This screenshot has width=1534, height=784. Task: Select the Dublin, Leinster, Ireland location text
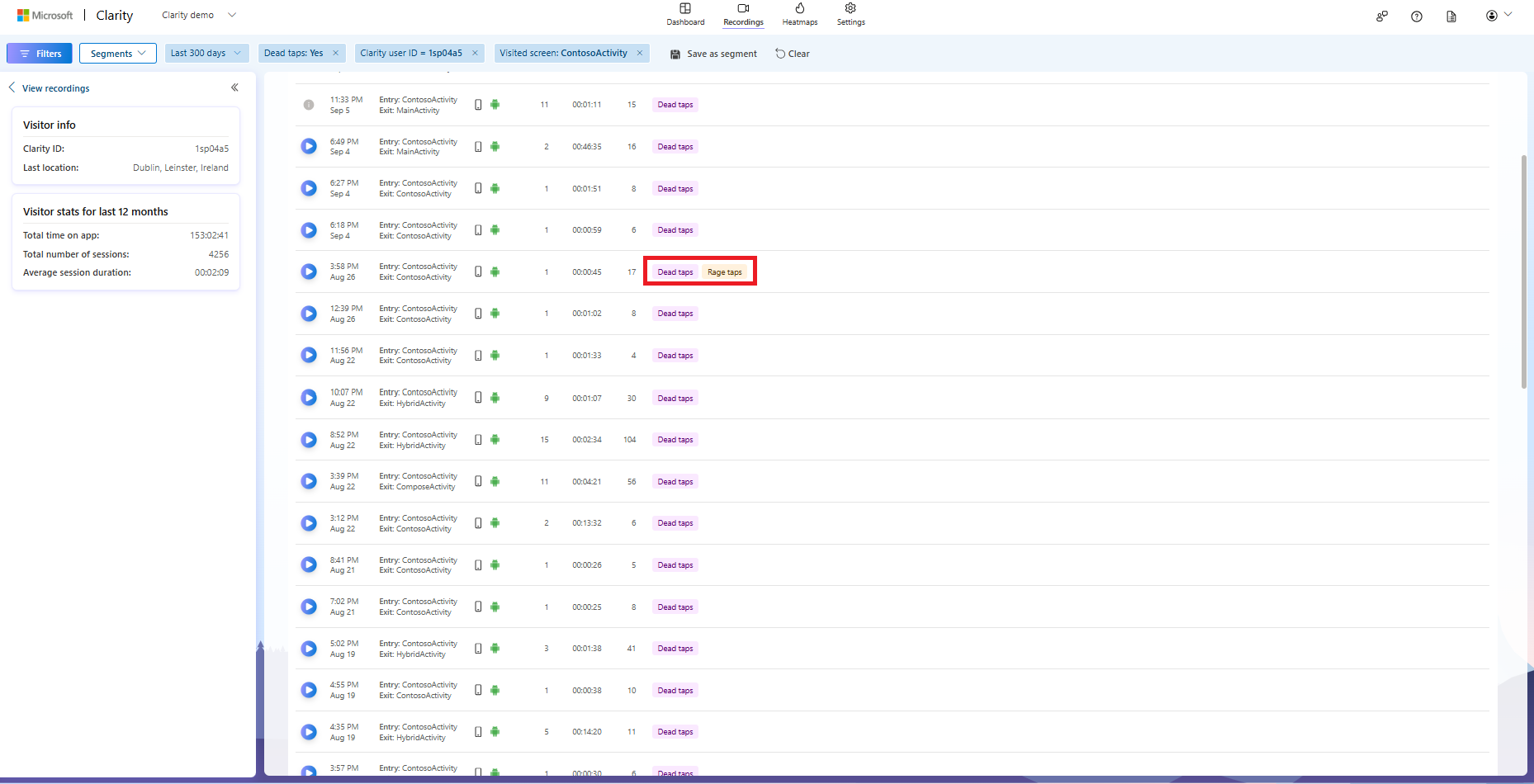coord(181,168)
